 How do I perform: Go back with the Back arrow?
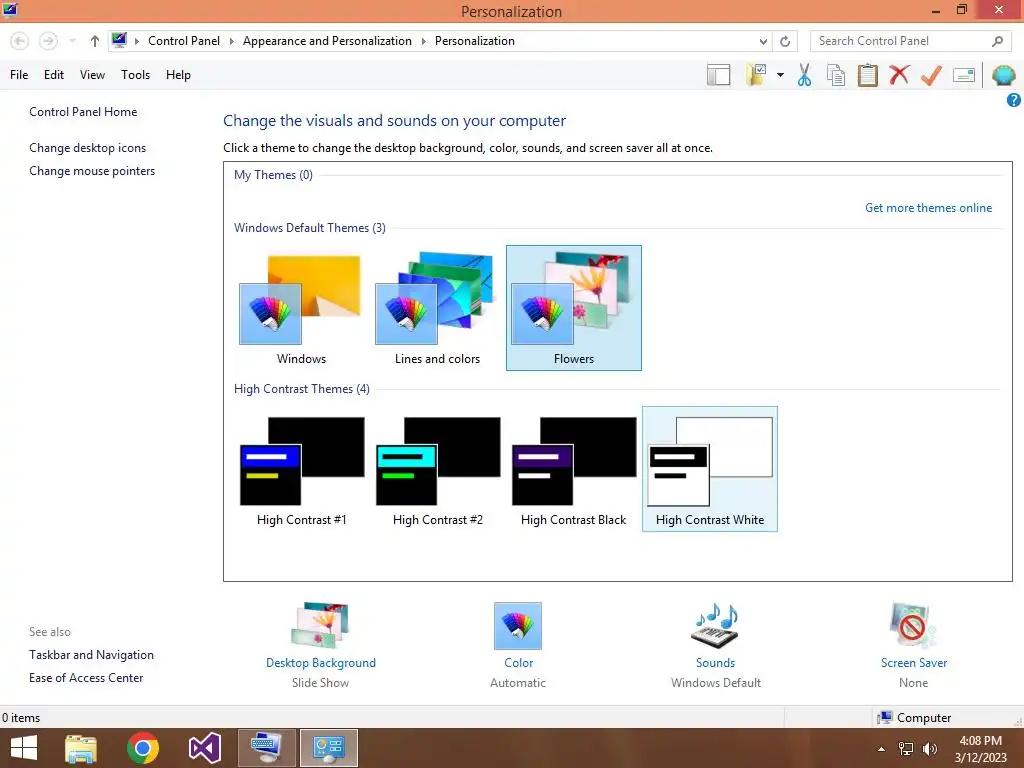click(20, 41)
